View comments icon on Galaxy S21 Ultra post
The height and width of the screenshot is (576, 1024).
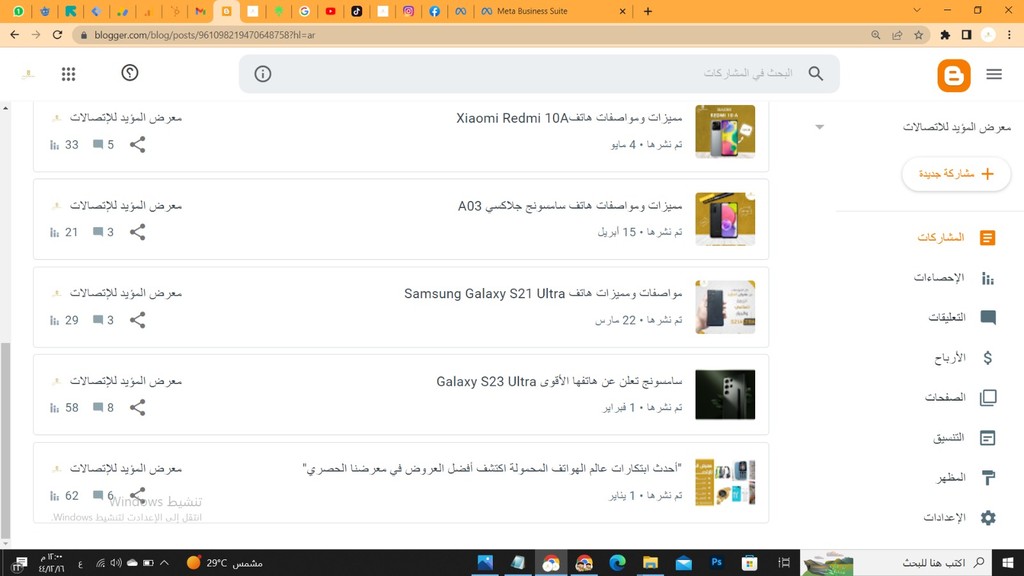98,320
